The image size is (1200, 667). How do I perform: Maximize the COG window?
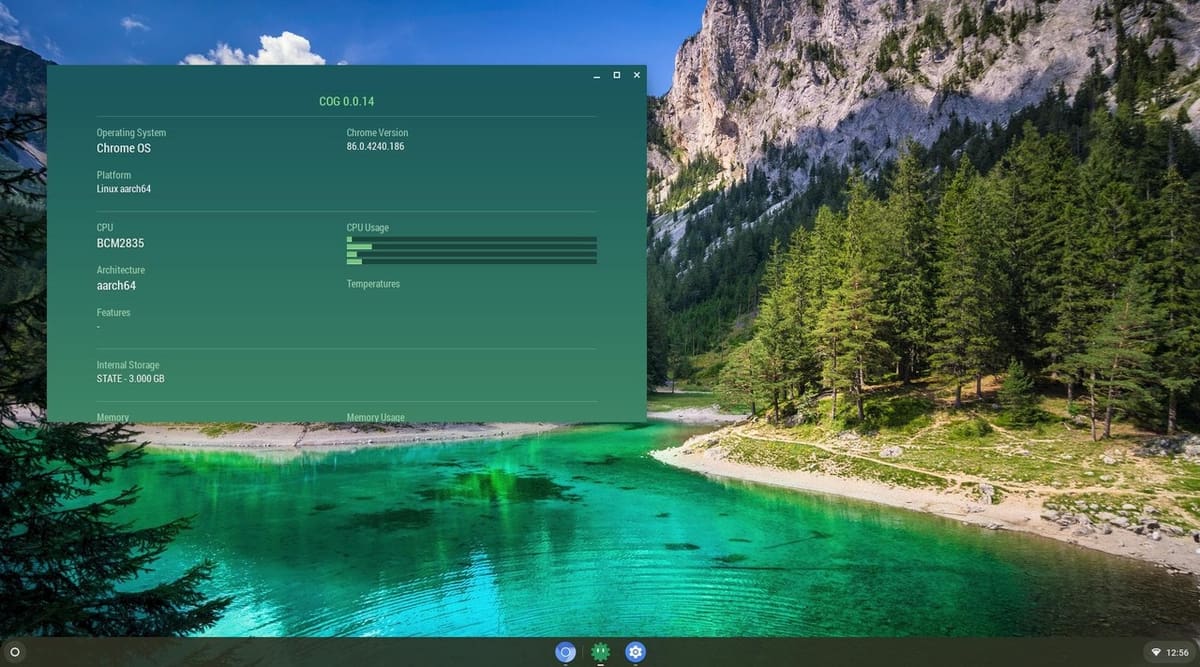[x=617, y=75]
